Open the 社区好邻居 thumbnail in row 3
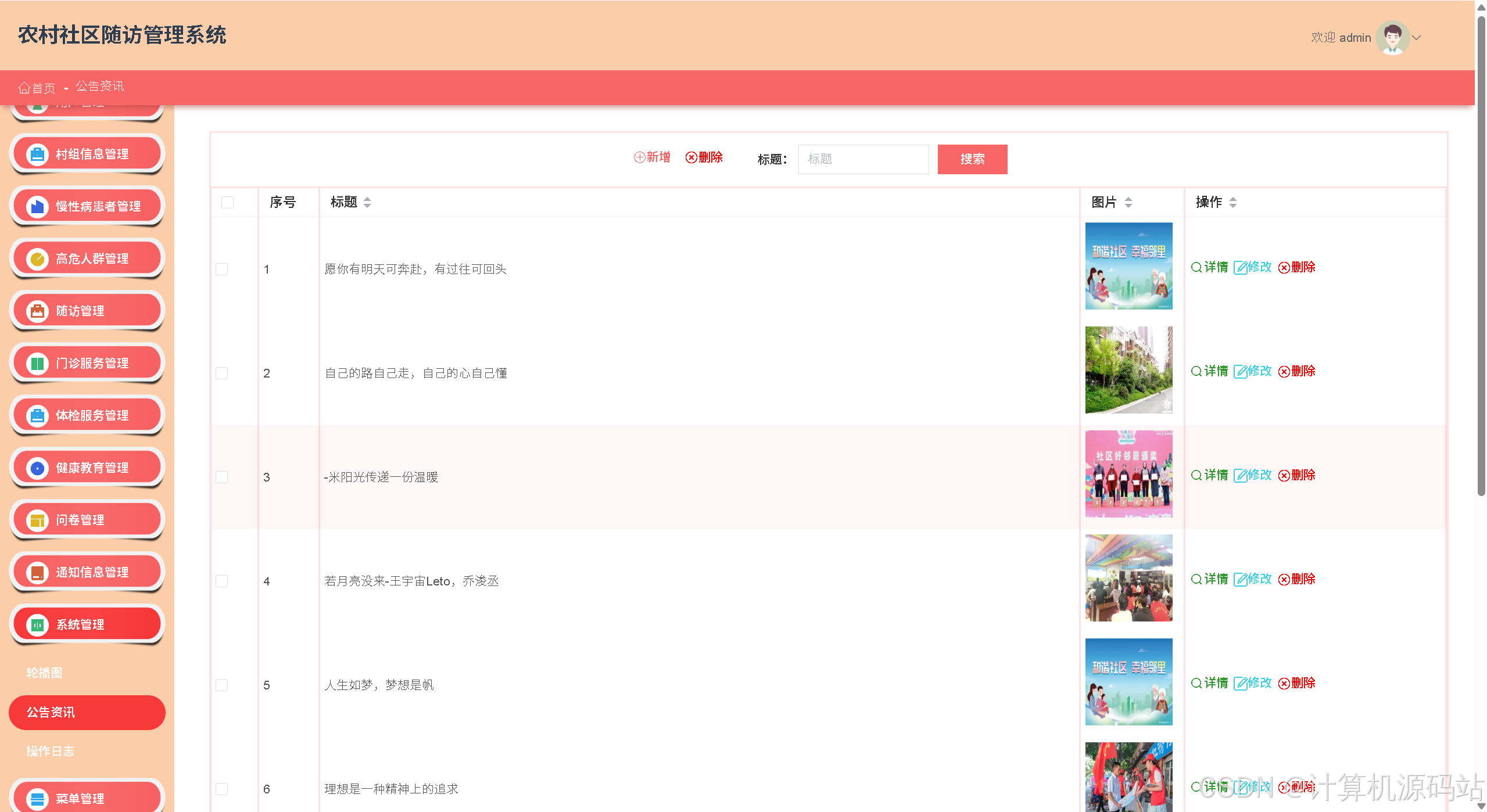1487x812 pixels. (x=1128, y=474)
